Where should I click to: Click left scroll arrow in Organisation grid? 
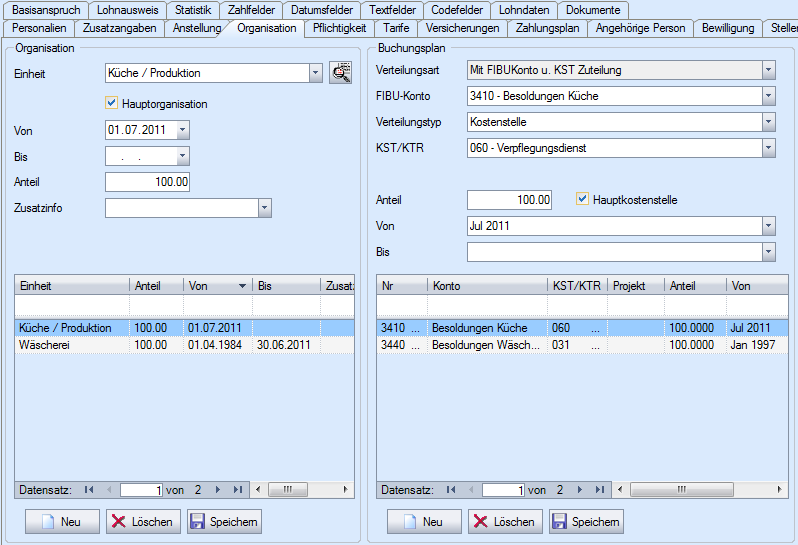[x=258, y=490]
